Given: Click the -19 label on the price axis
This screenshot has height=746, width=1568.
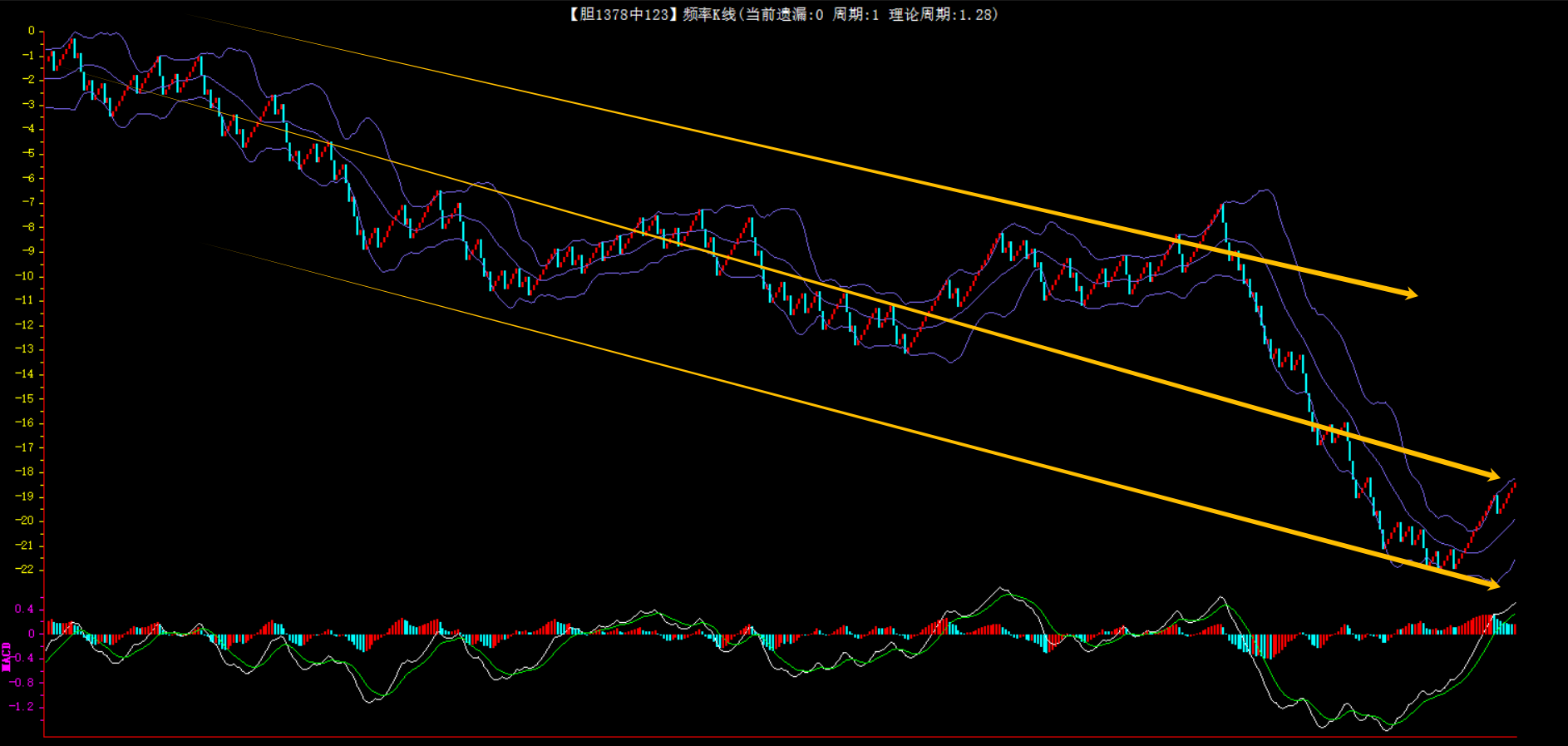Looking at the screenshot, I should pos(26,497).
